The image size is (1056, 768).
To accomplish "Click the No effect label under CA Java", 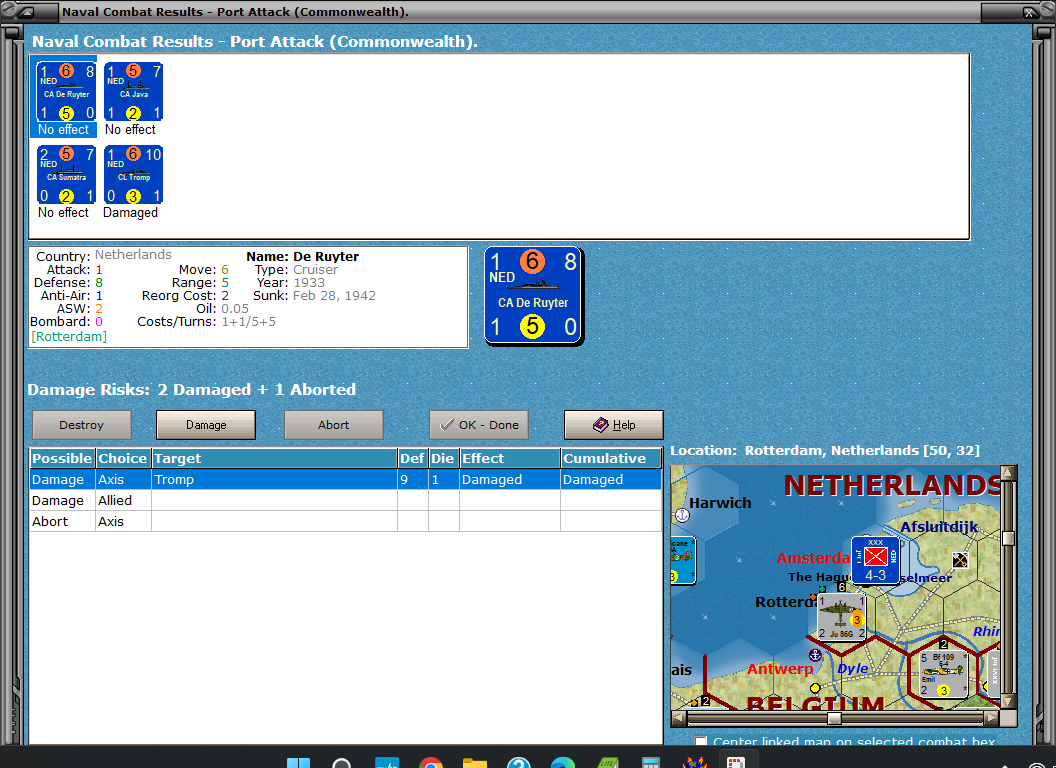I will tap(131, 129).
